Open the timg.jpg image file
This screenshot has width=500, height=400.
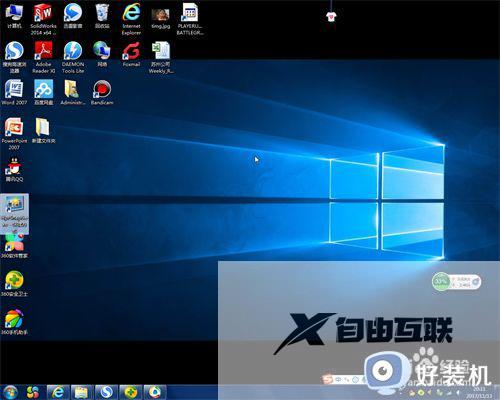point(161,17)
